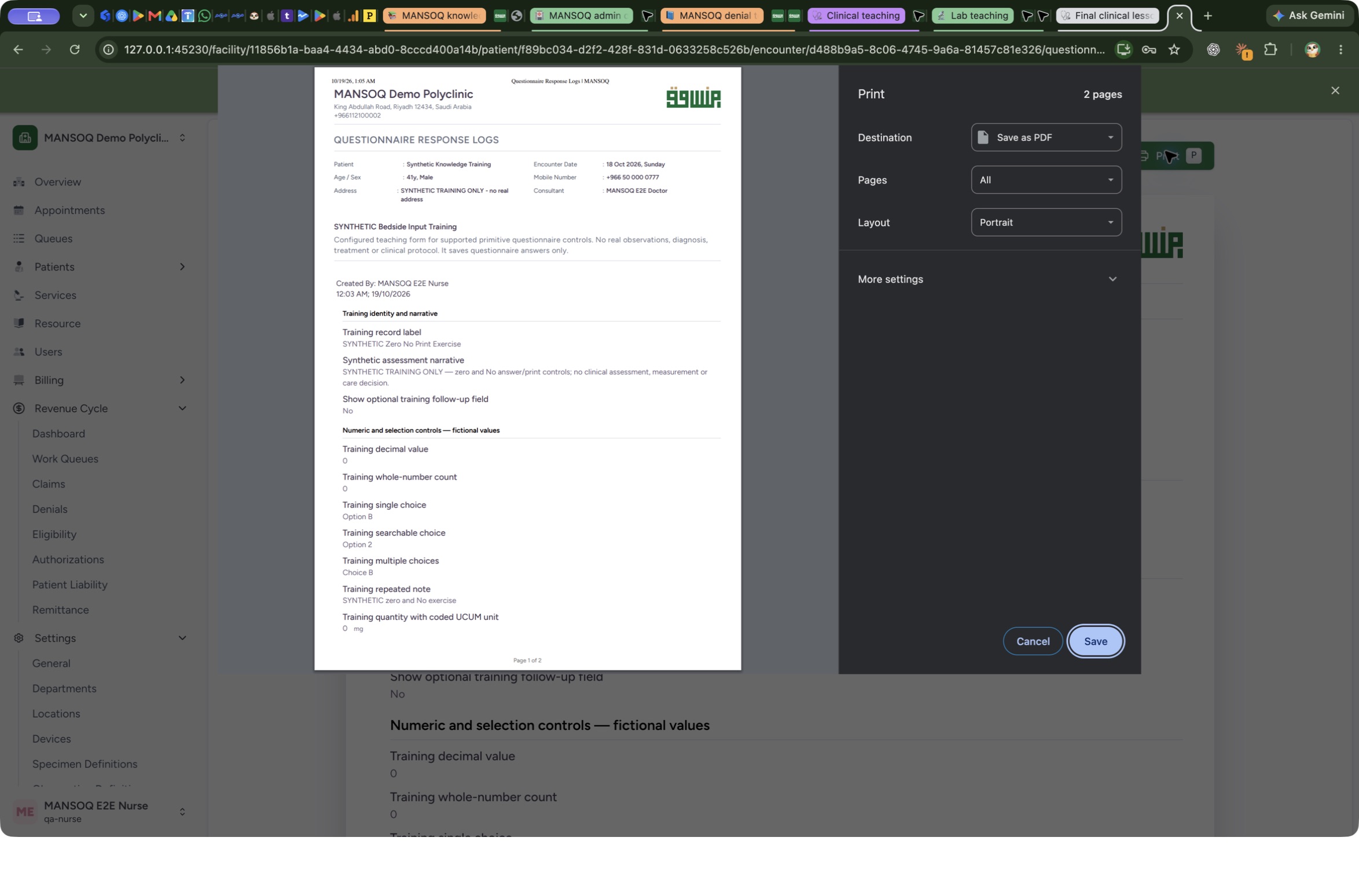The height and width of the screenshot is (896, 1359).
Task: Open the Denials sidebar link
Action: click(x=50, y=509)
